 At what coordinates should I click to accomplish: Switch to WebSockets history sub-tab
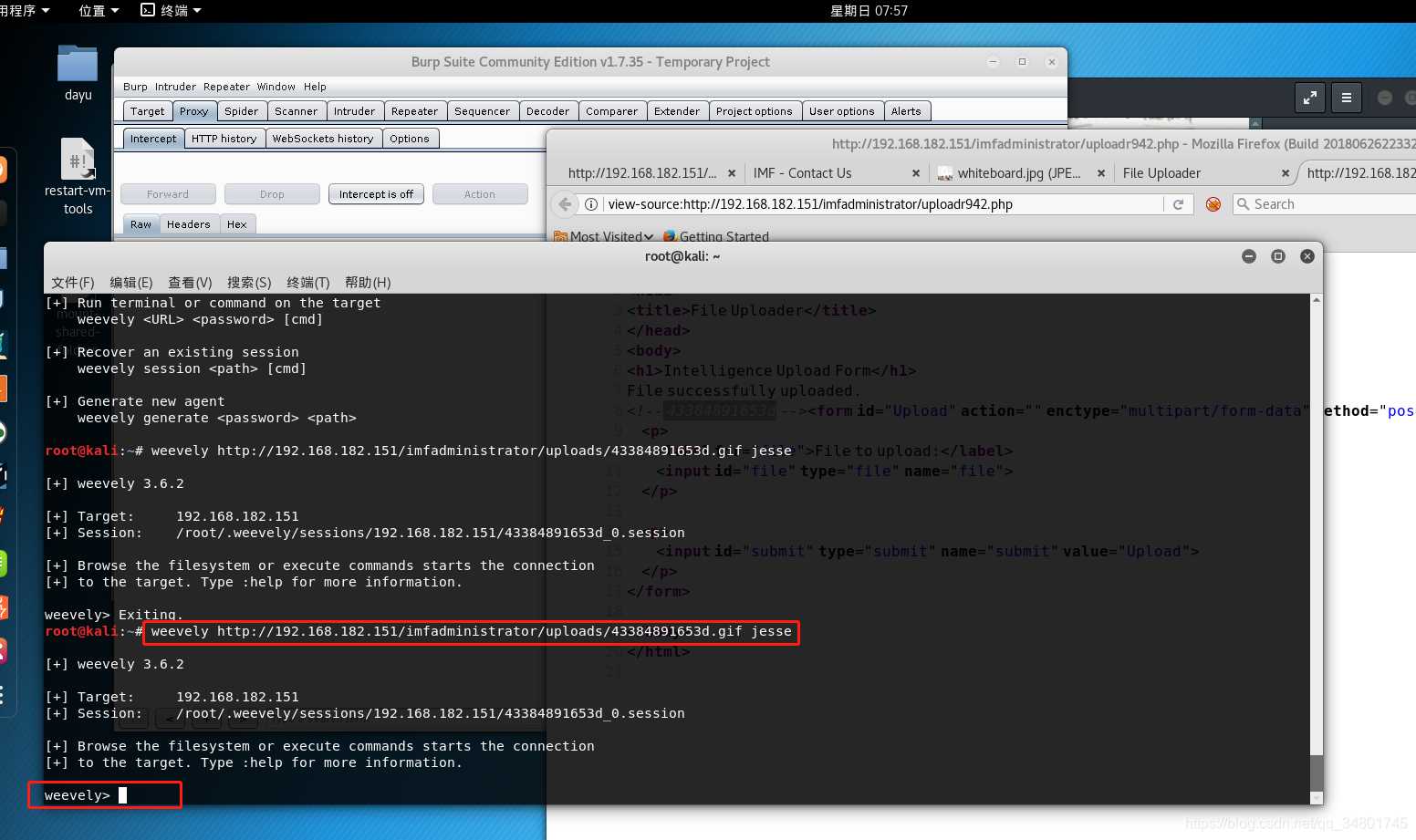(322, 139)
